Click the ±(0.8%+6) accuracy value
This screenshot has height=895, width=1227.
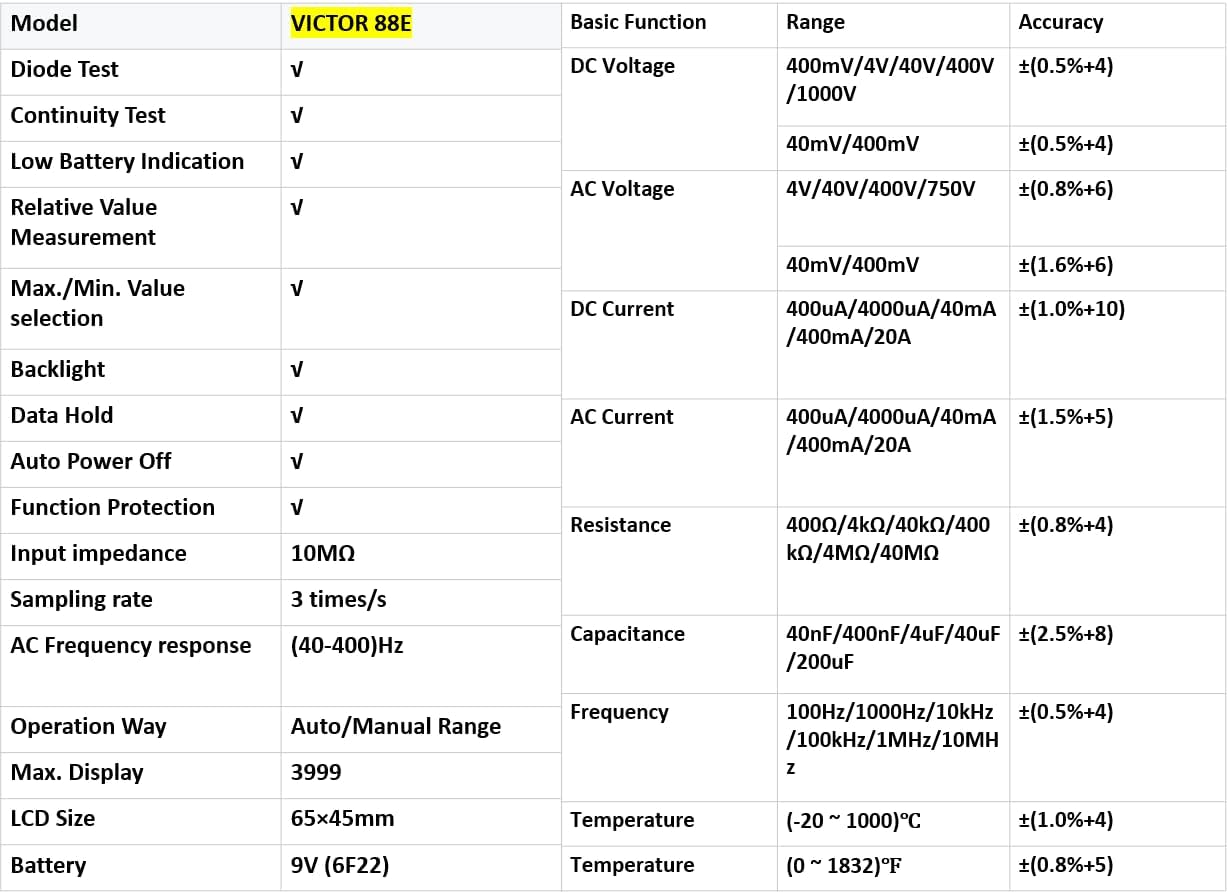click(x=1066, y=190)
